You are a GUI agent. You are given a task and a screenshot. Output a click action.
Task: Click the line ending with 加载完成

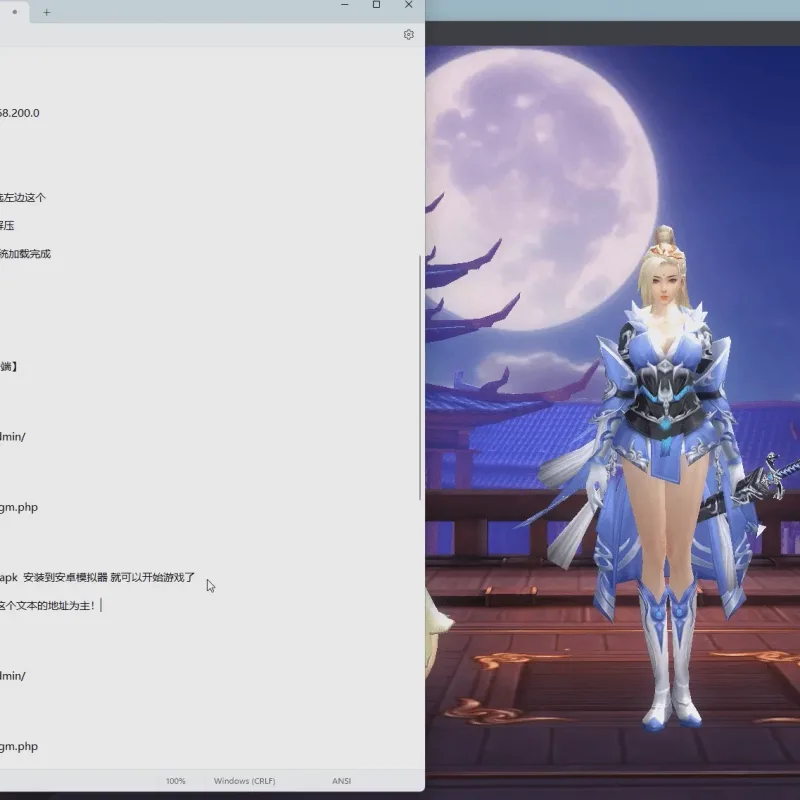25,254
